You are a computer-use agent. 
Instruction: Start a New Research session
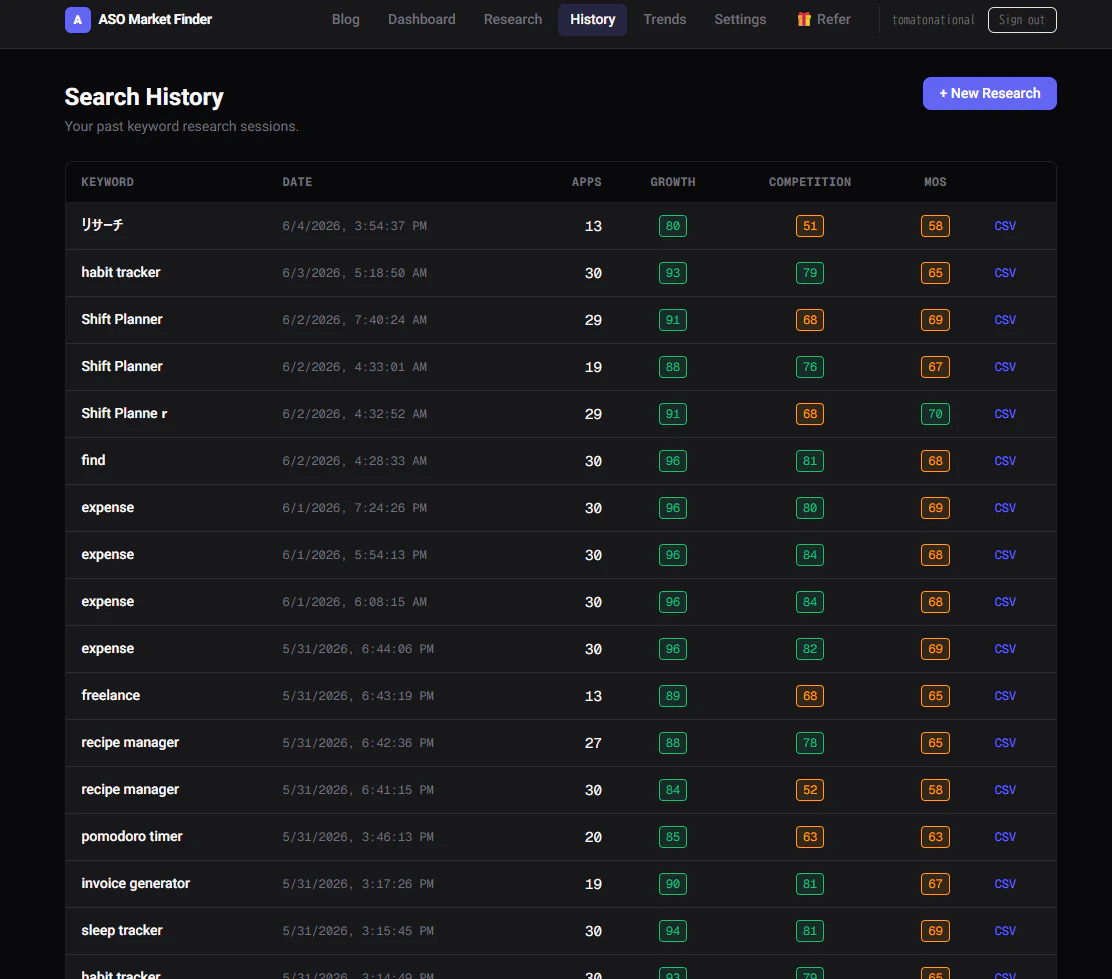(989, 94)
